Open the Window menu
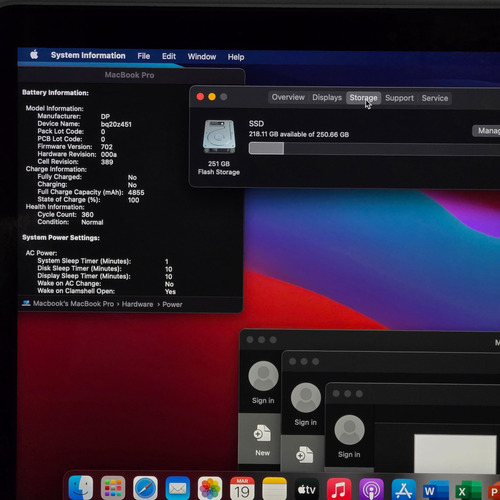Screen dimensions: 500x500 point(202,57)
